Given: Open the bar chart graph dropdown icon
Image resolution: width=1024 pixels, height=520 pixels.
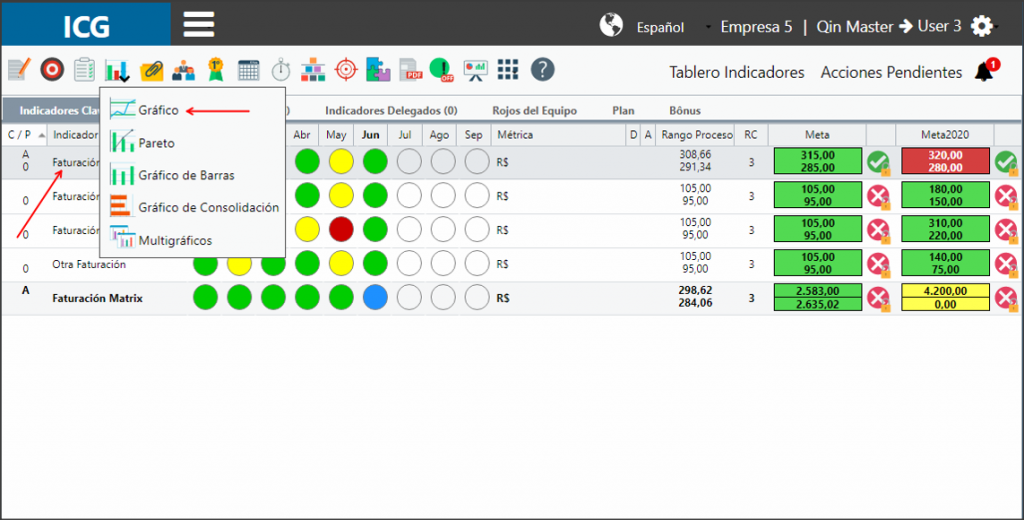Looking at the screenshot, I should coord(118,70).
